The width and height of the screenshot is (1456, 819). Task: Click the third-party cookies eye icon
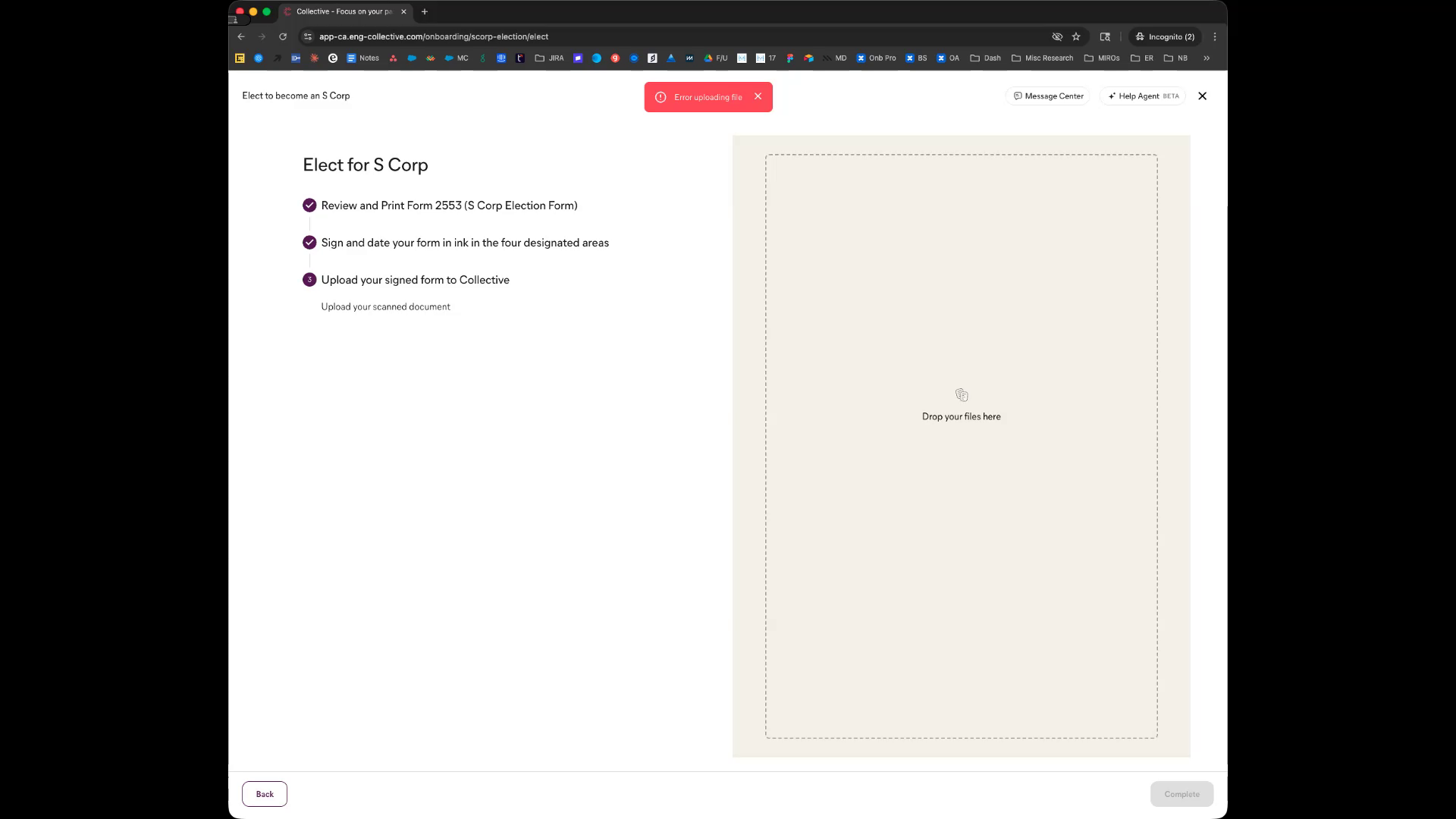(1057, 36)
